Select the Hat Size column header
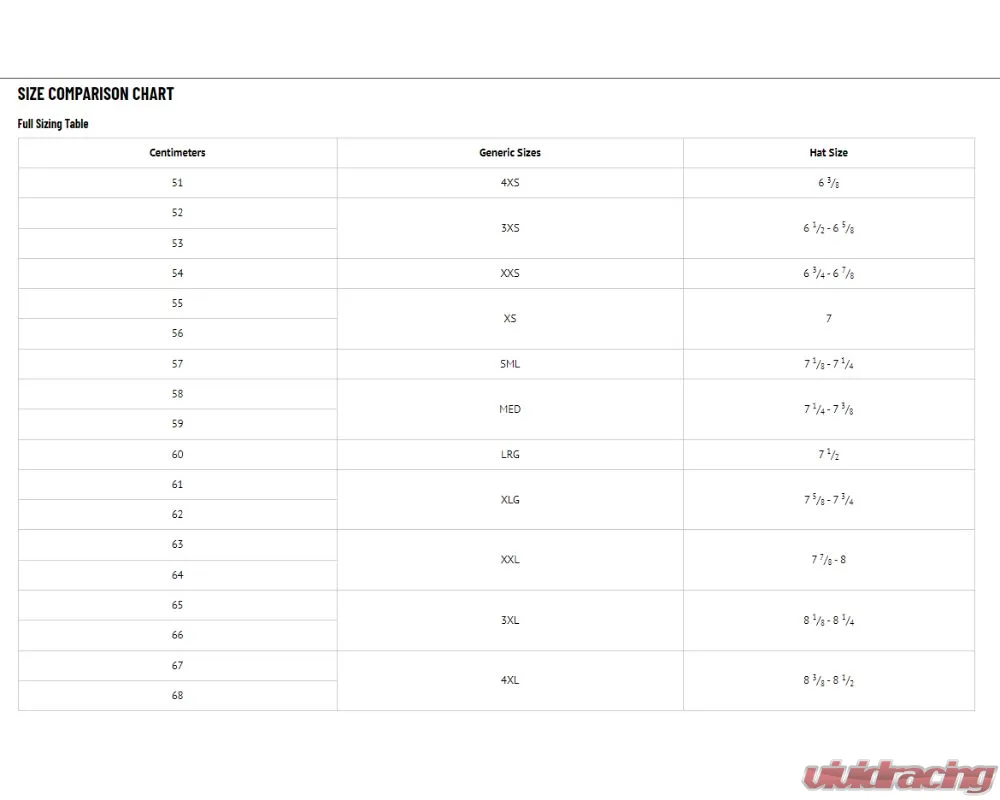 click(828, 152)
